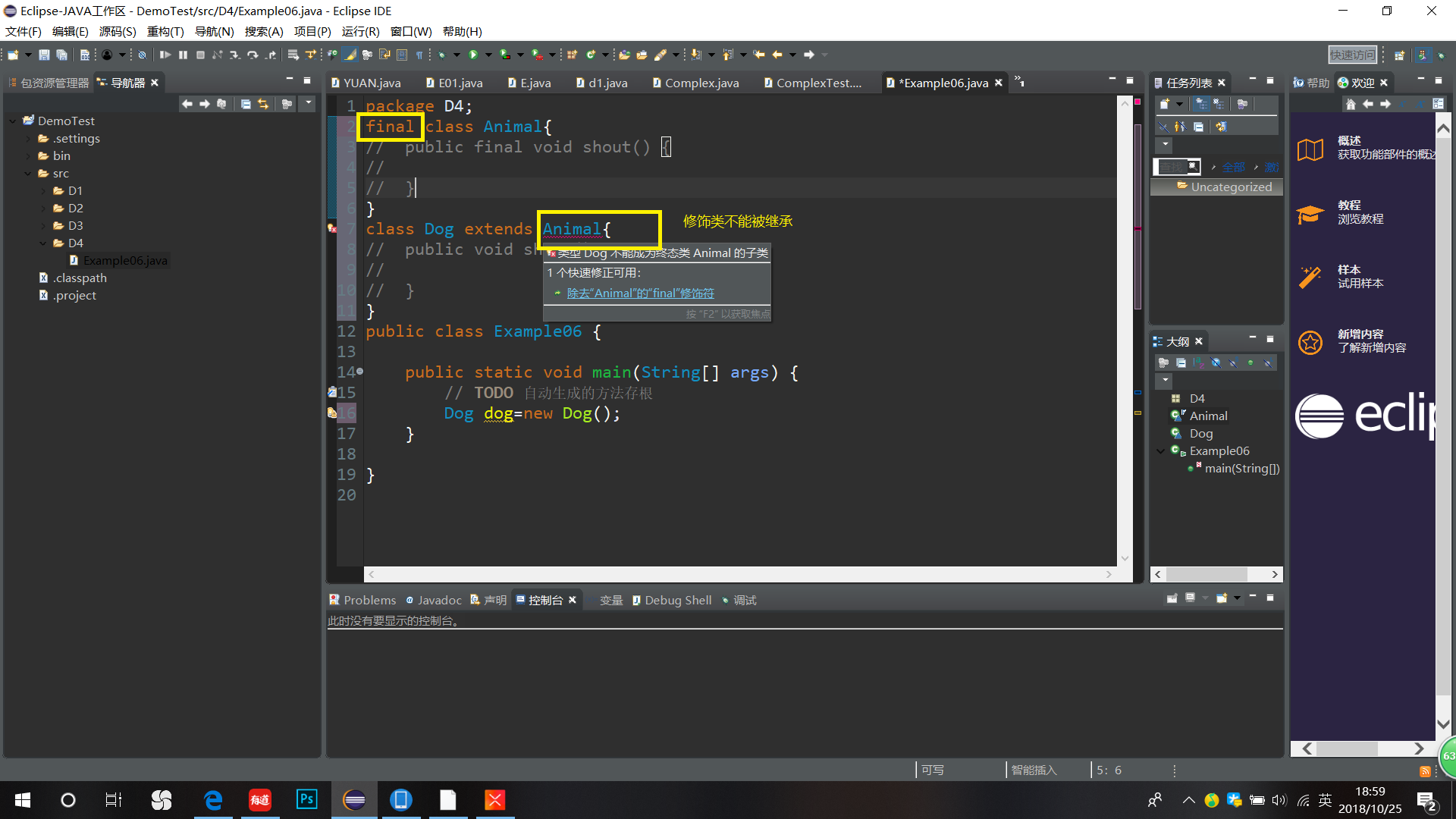Select Animal class in Outline
Viewport: 1456px width, 819px height.
1208,416
